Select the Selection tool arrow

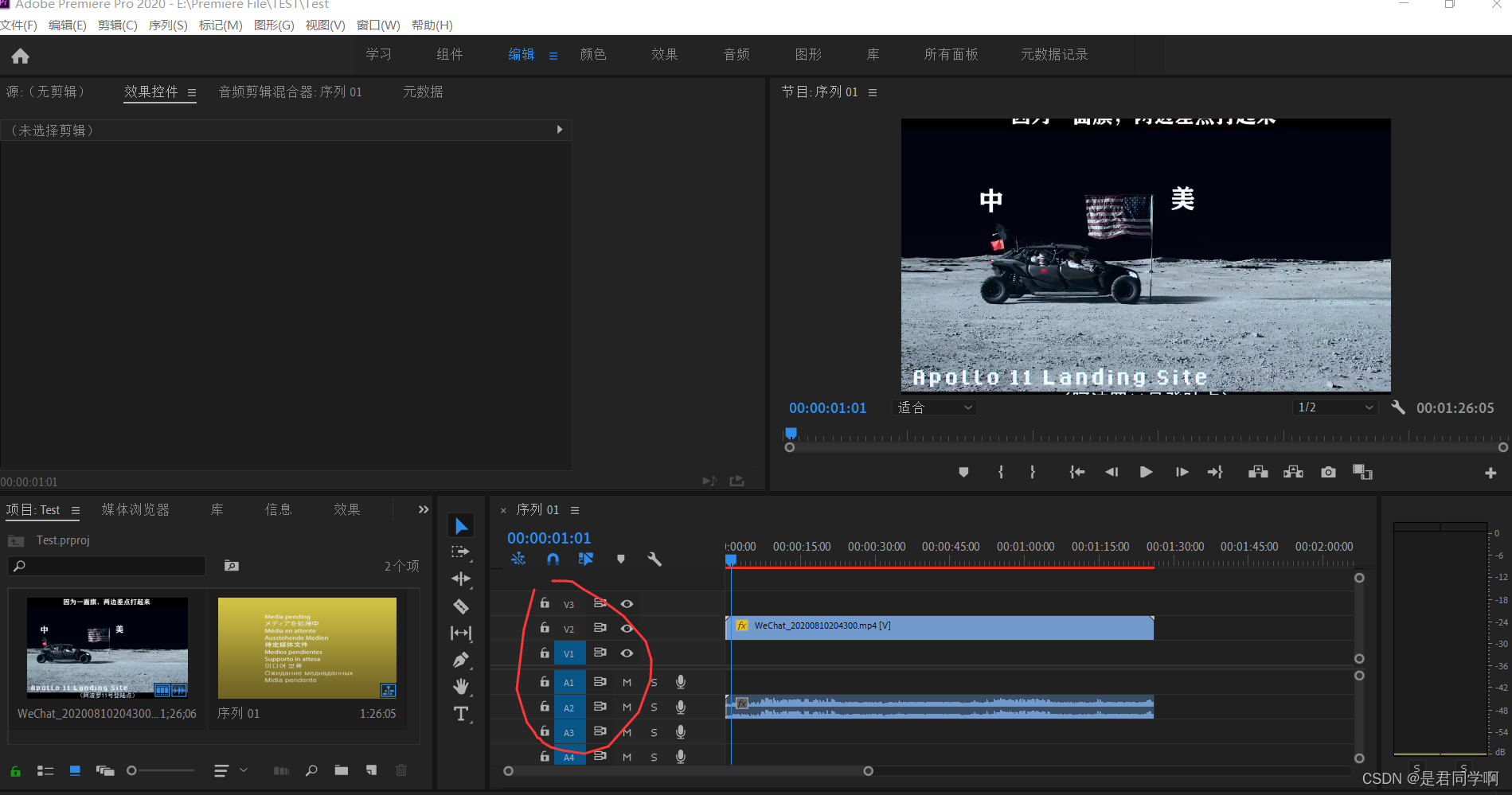(461, 526)
